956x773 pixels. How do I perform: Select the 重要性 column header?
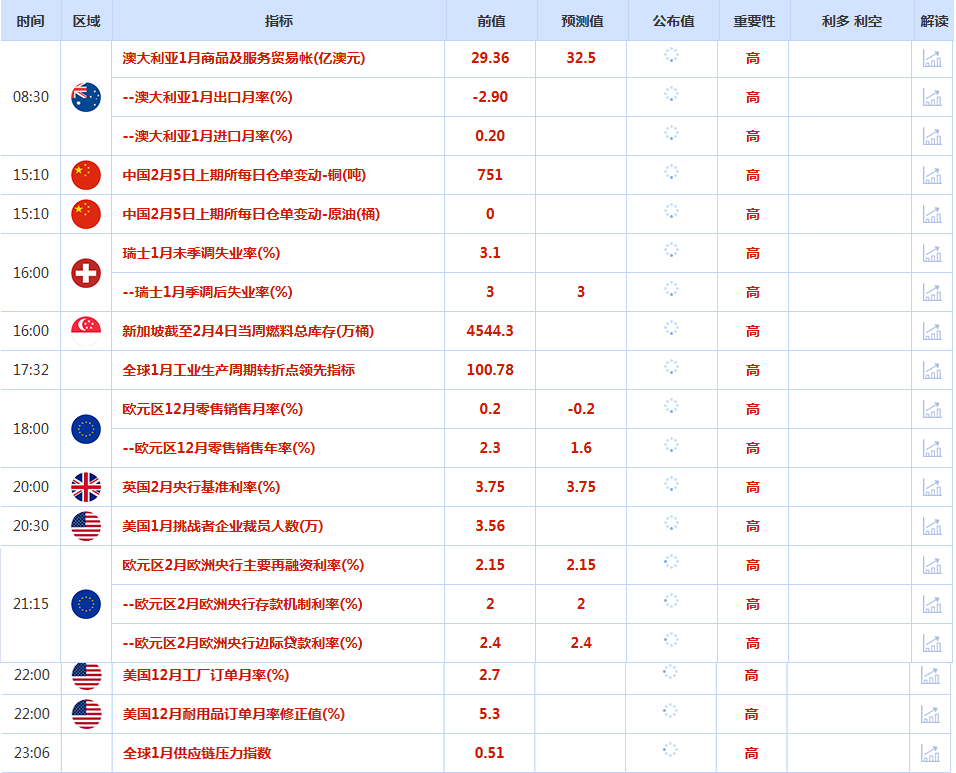point(754,21)
